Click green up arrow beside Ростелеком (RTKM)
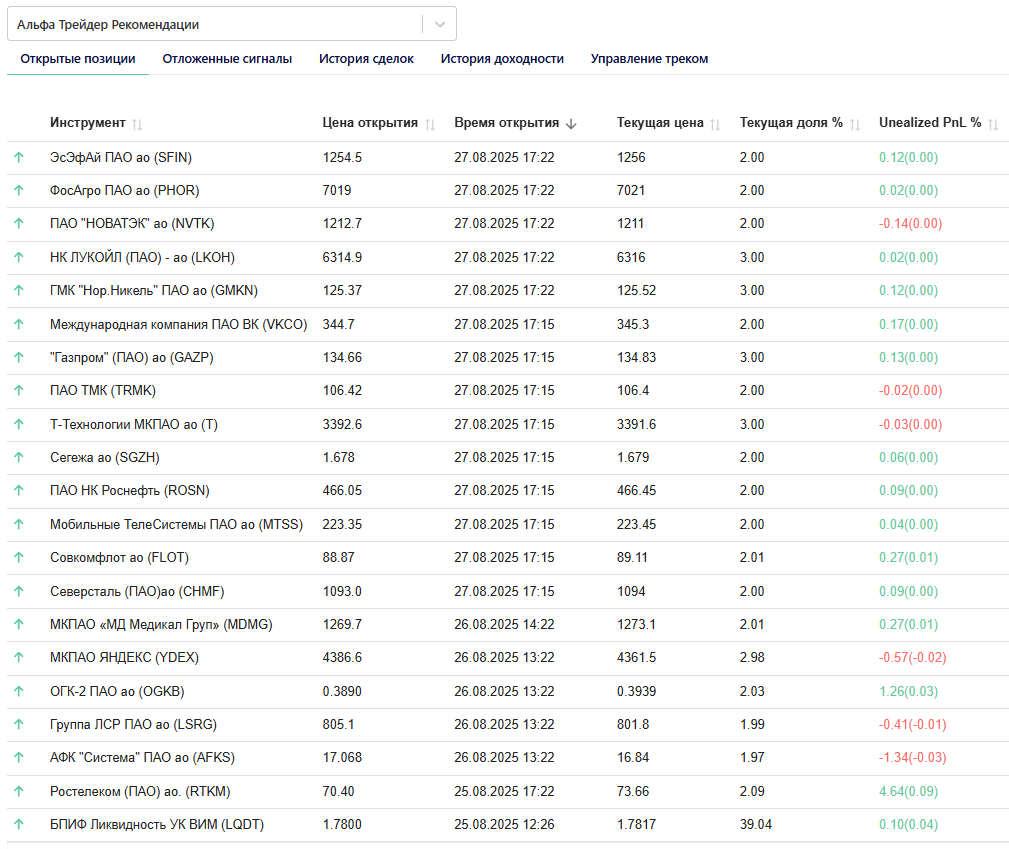 tap(18, 791)
